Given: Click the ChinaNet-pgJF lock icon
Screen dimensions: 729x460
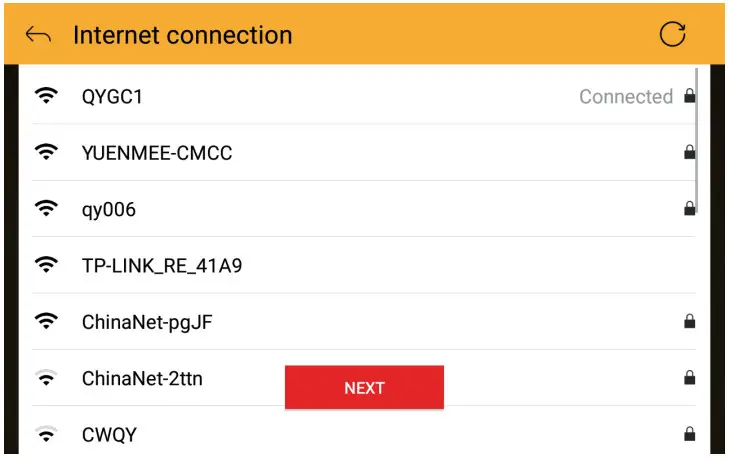Looking at the screenshot, I should tap(689, 322).
